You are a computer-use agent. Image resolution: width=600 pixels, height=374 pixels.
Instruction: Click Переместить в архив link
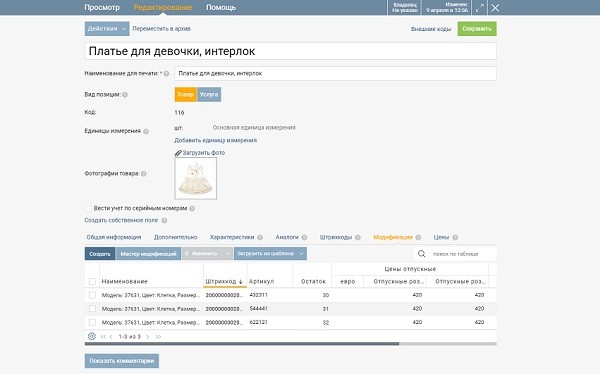pos(161,29)
